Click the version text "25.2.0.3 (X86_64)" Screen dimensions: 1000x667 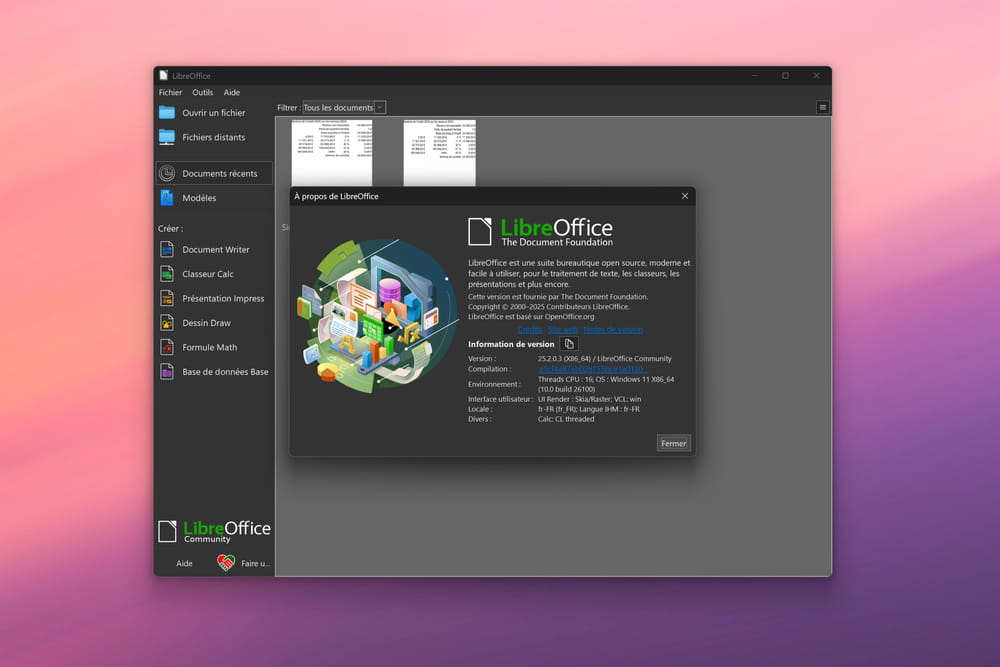tap(564, 359)
